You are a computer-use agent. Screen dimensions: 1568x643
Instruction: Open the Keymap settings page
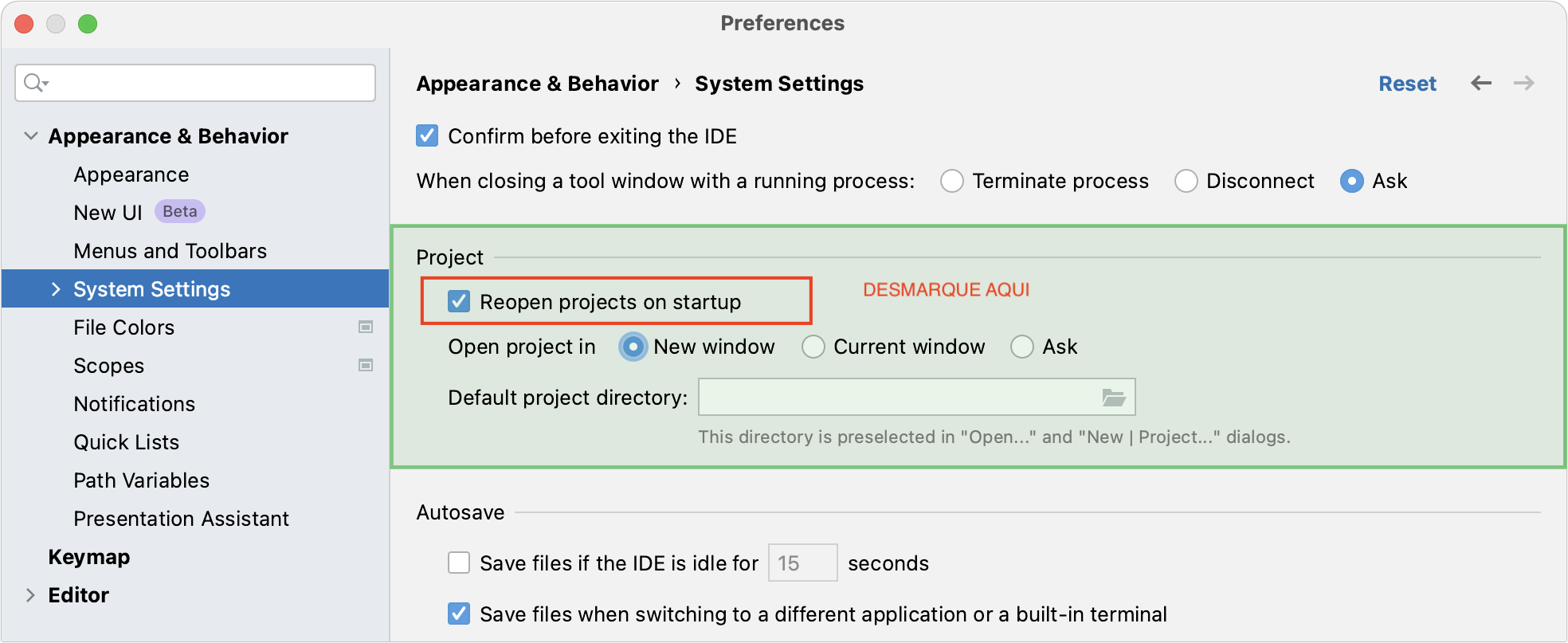point(88,557)
